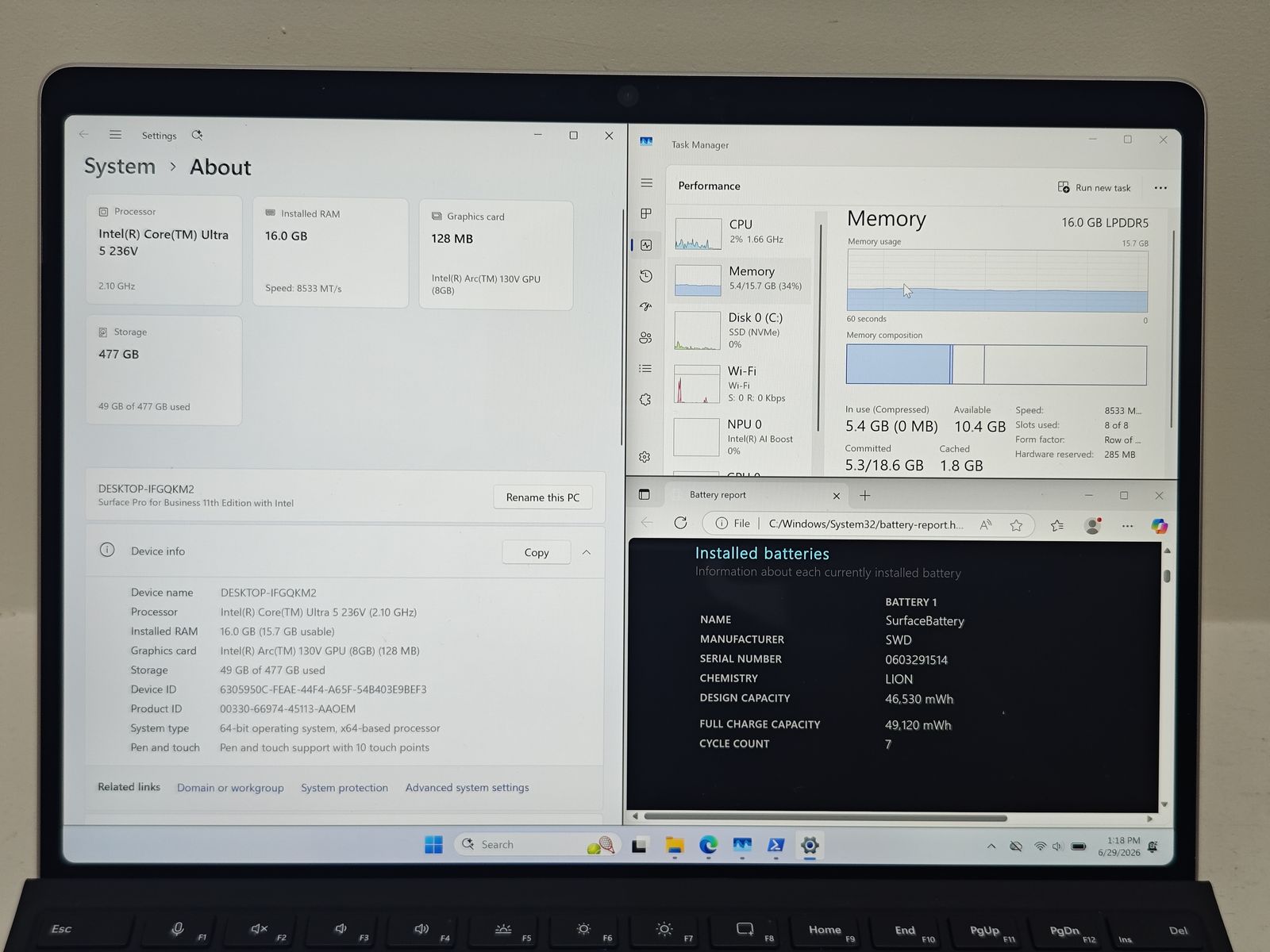
Task: Click taskbar Search box
Action: [x=537, y=845]
